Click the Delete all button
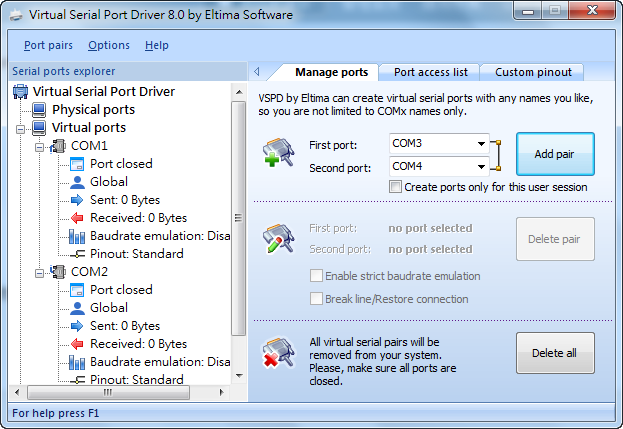Image resolution: width=623 pixels, height=429 pixels. 555,353
